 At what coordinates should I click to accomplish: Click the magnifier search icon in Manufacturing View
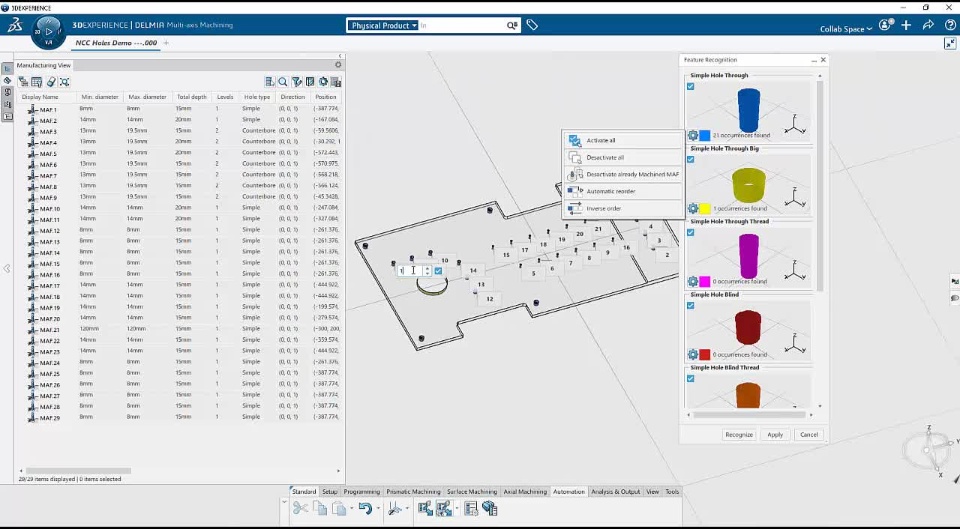[283, 81]
